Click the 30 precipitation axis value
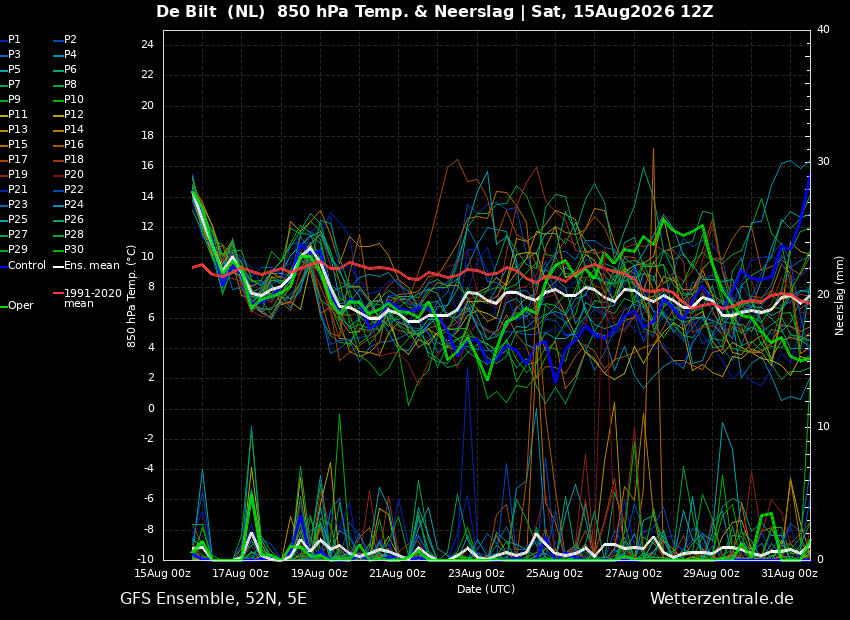 point(823,162)
